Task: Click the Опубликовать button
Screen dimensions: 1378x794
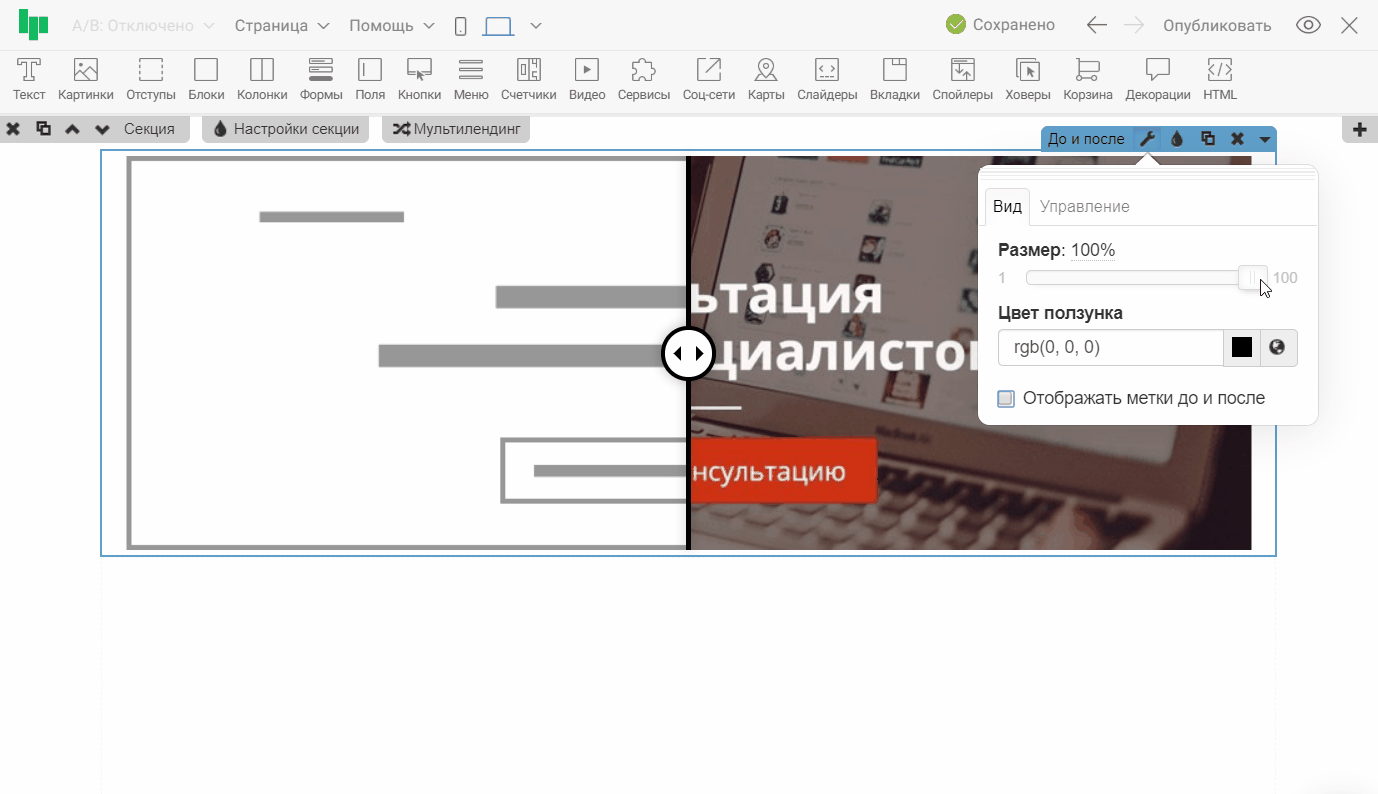Action: pos(1217,26)
